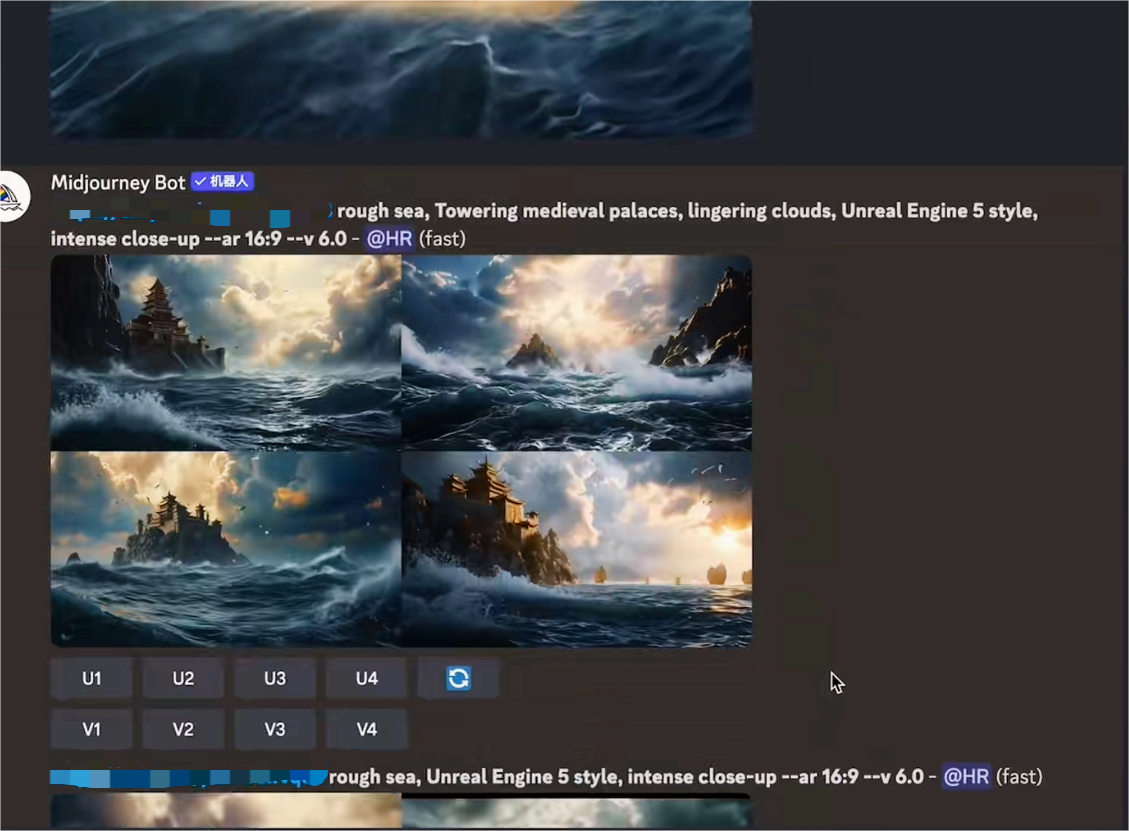Open the top-right rocky island image
The width and height of the screenshot is (1129, 831).
pyautogui.click(x=577, y=352)
